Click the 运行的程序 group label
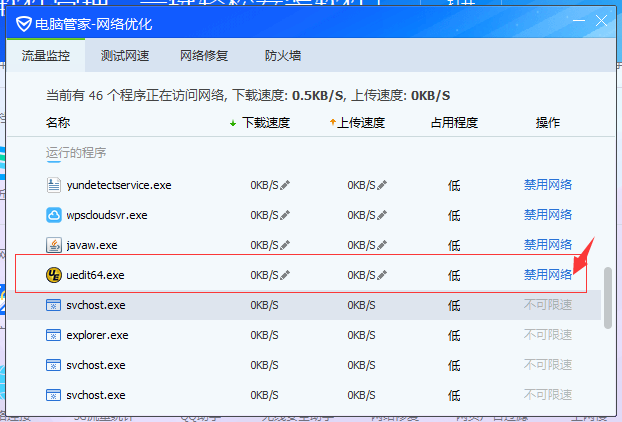The image size is (622, 422). [76, 153]
